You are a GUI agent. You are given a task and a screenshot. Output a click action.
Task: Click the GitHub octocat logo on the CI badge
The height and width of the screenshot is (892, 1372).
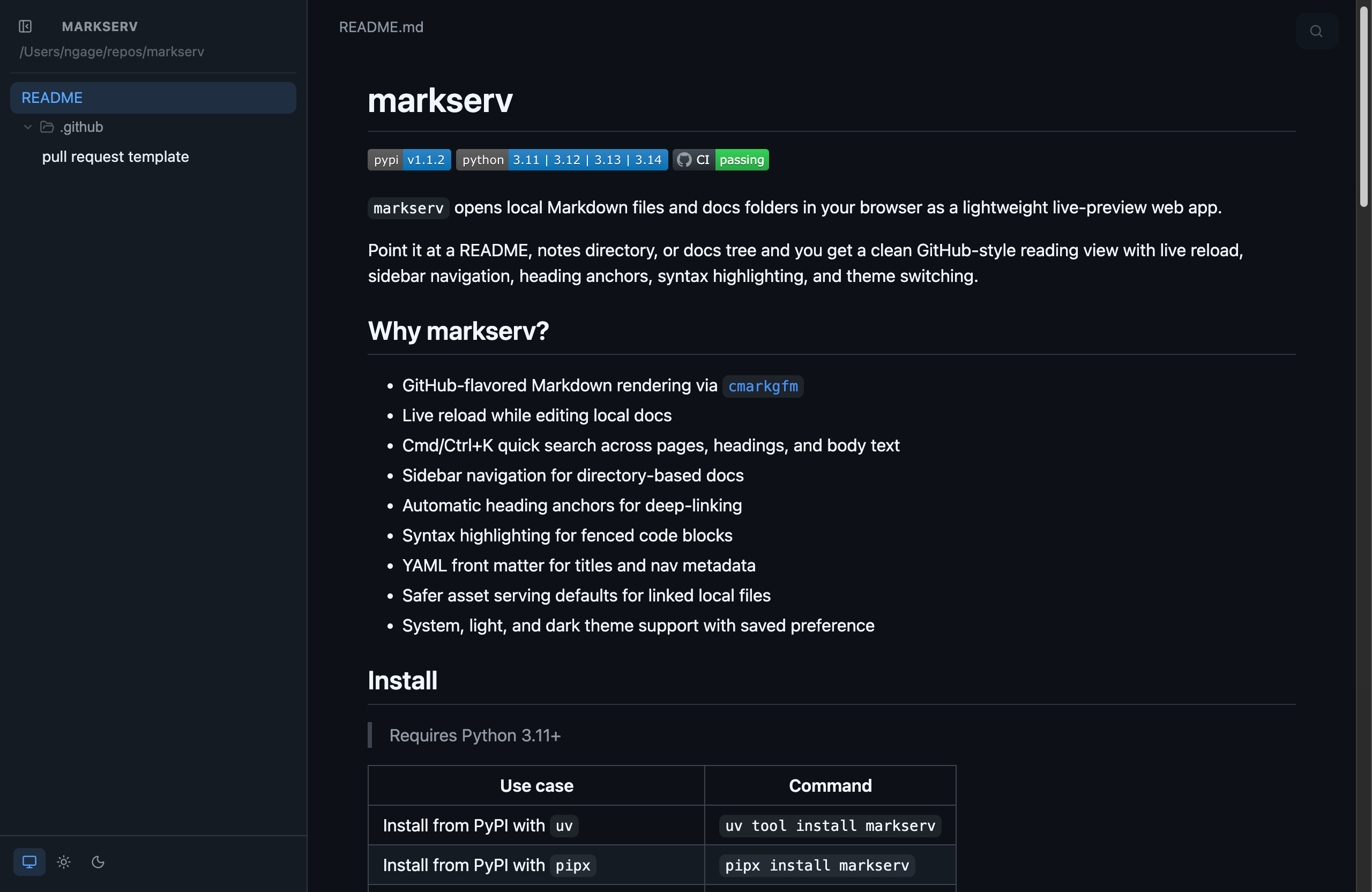tap(685, 160)
